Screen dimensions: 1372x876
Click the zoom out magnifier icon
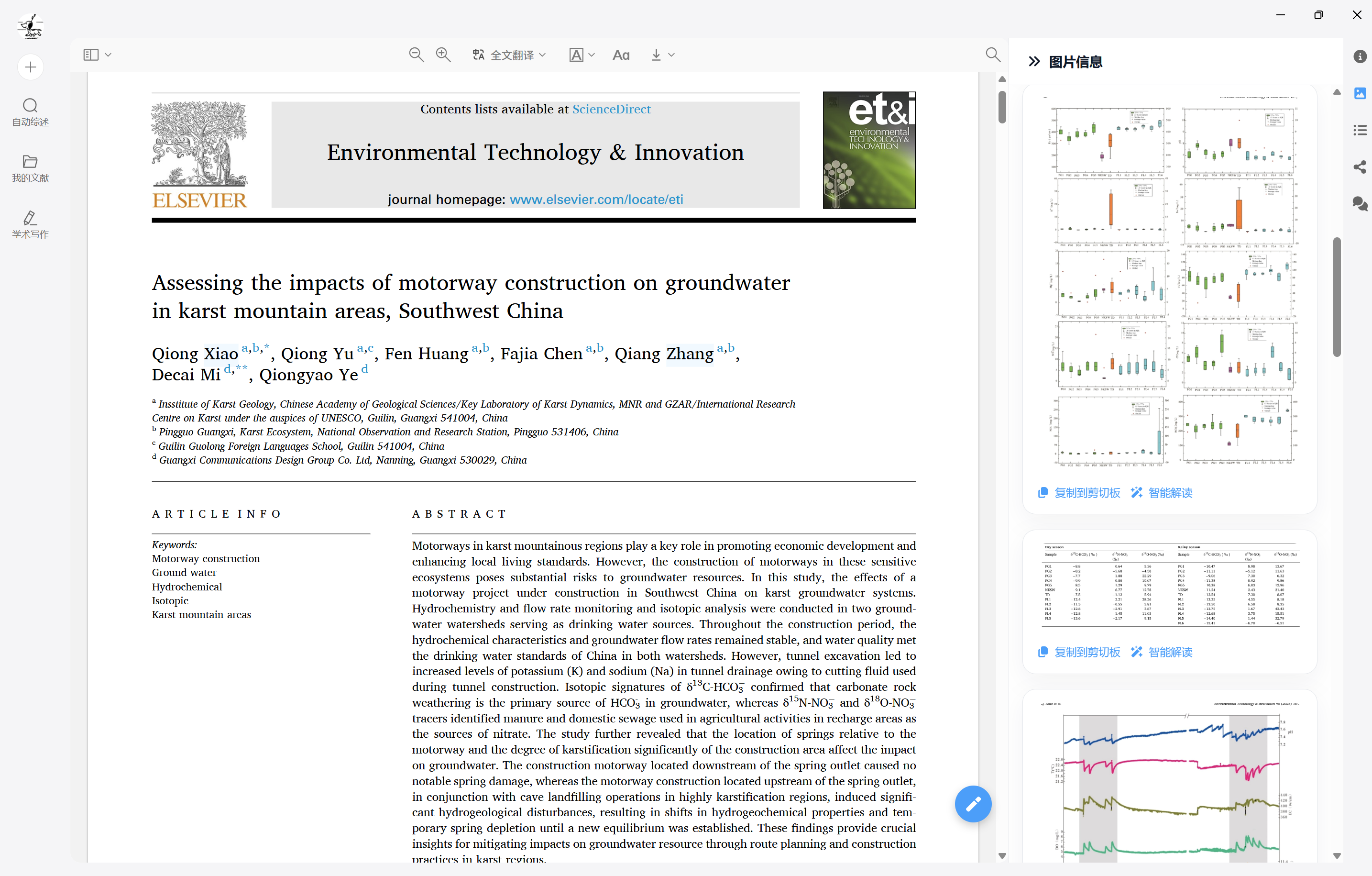click(416, 55)
